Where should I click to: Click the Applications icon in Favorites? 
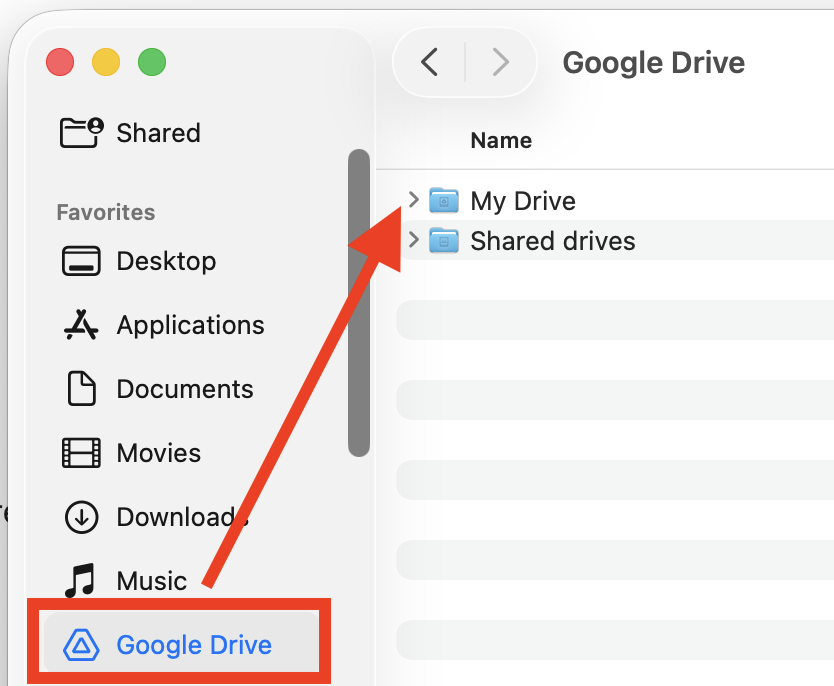(x=80, y=325)
